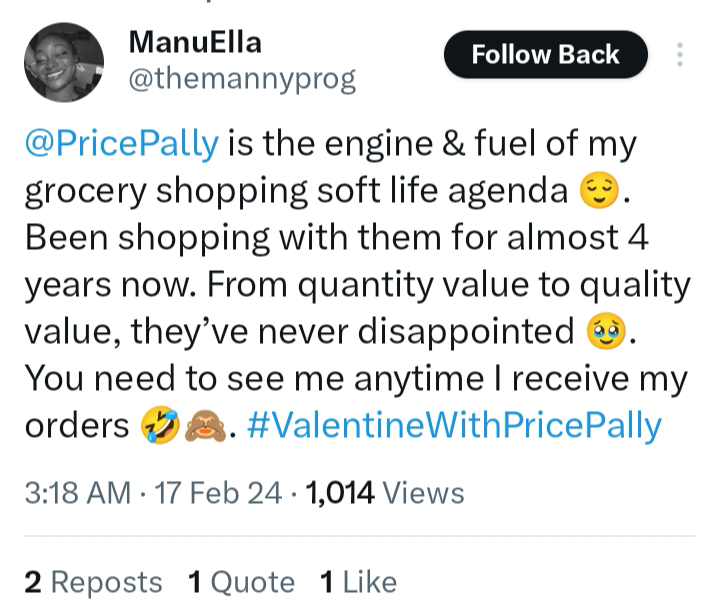The image size is (720, 615).
Task: View the 2 Reposts list
Action: click(93, 582)
